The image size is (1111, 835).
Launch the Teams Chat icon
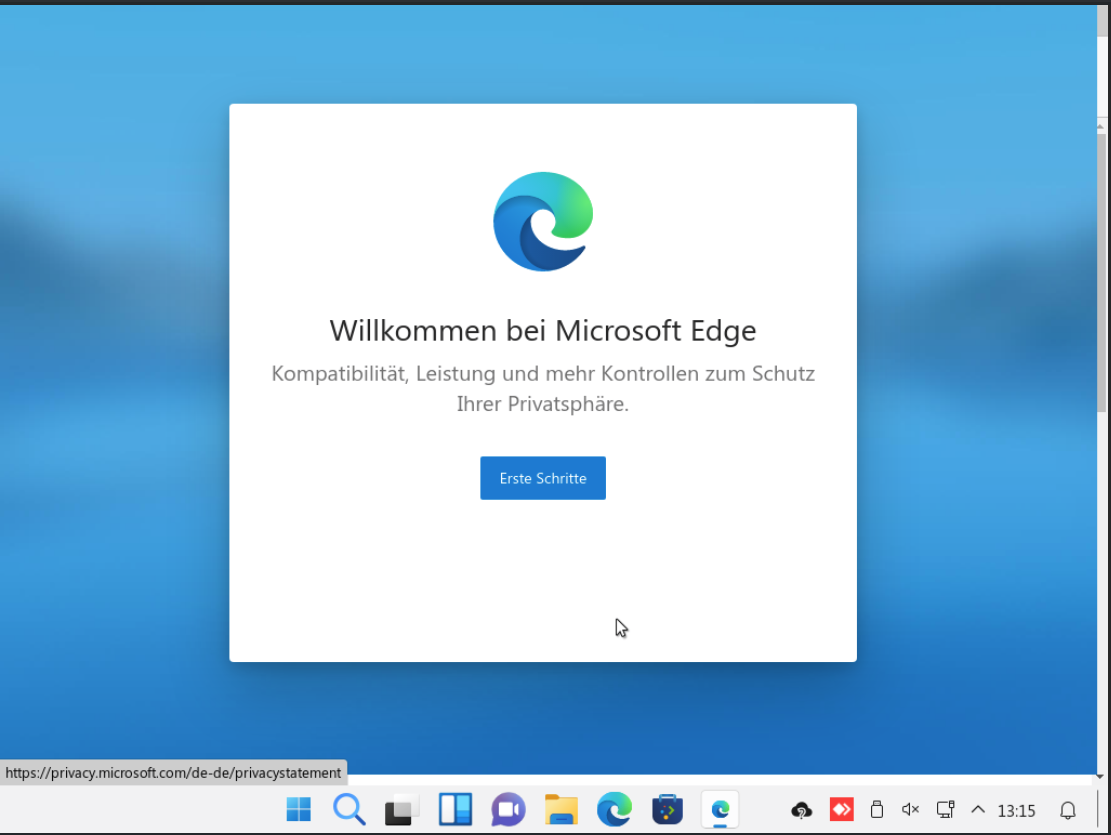click(508, 809)
